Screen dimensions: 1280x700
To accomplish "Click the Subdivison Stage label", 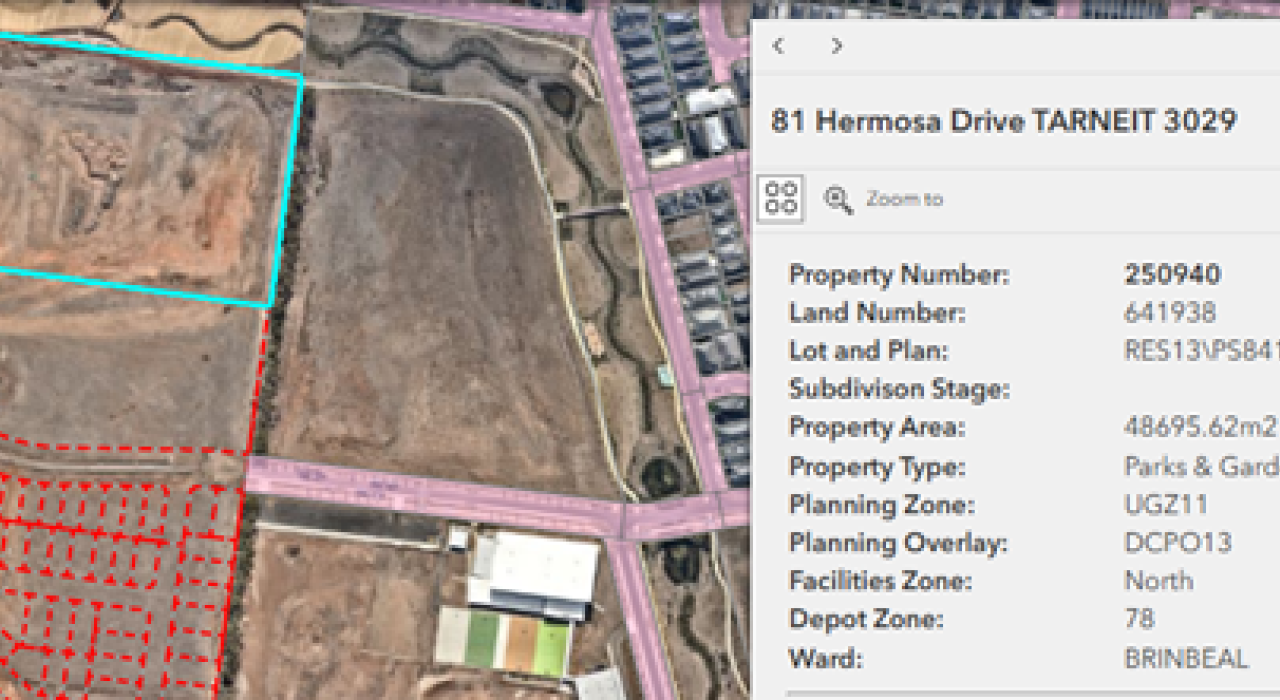I will [899, 389].
